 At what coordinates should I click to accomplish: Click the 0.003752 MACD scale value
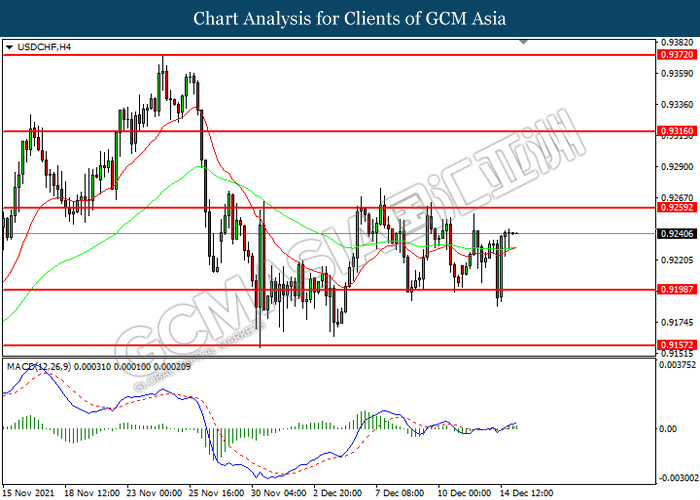(677, 365)
